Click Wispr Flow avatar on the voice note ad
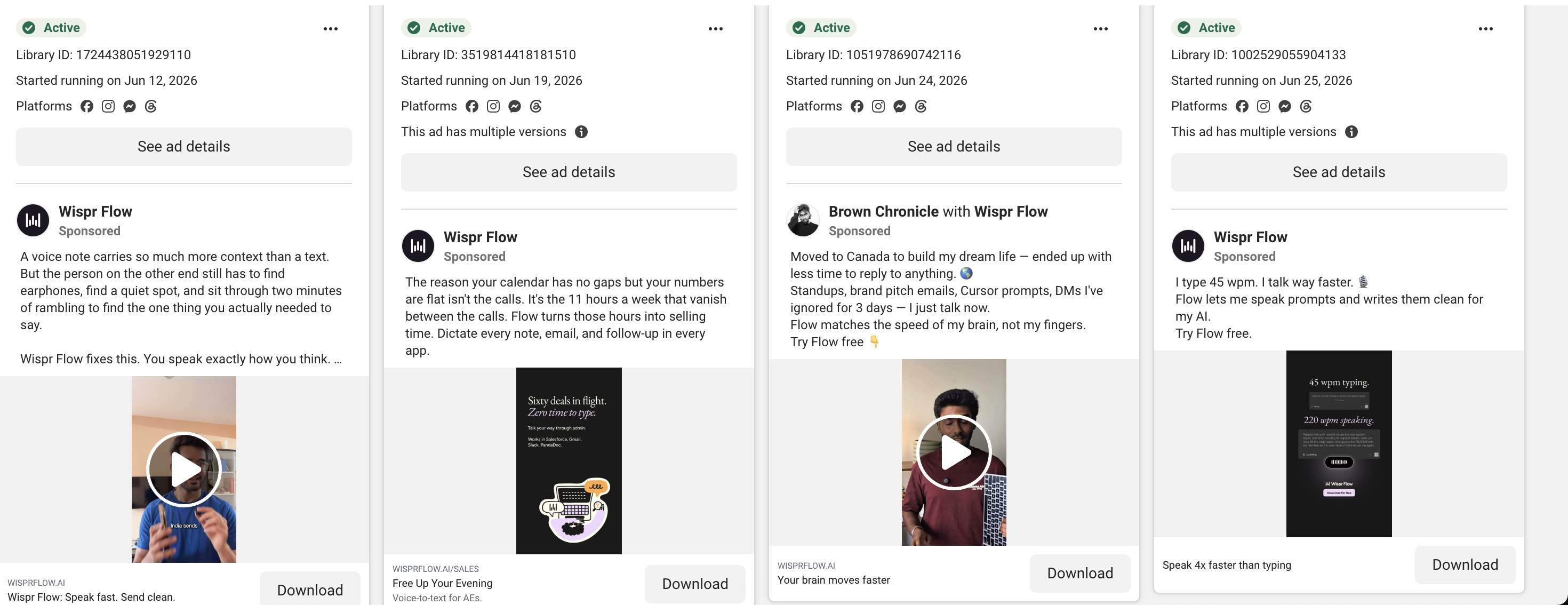This screenshot has height=605, width=1568. click(x=33, y=220)
